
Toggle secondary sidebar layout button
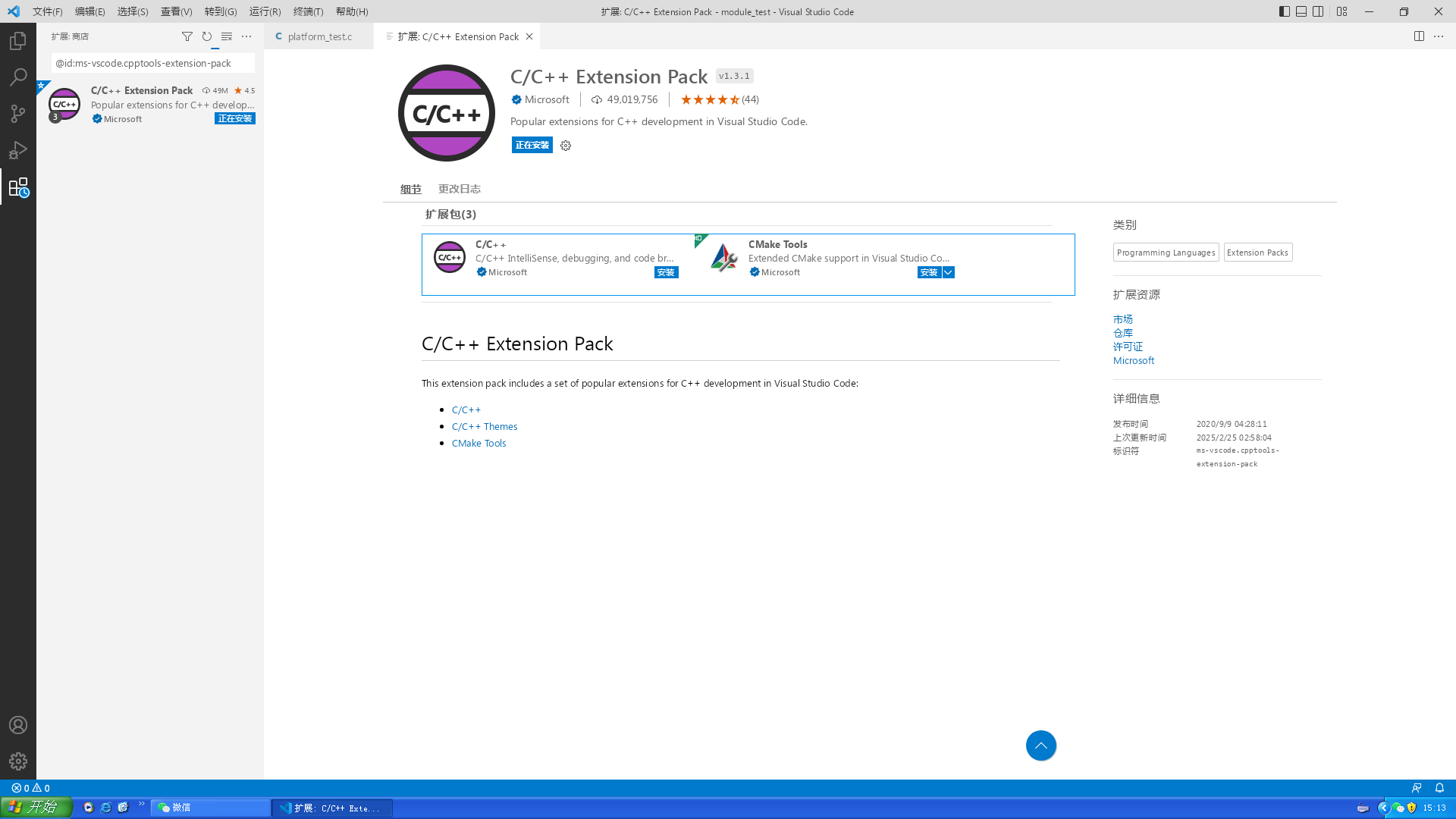1319,11
